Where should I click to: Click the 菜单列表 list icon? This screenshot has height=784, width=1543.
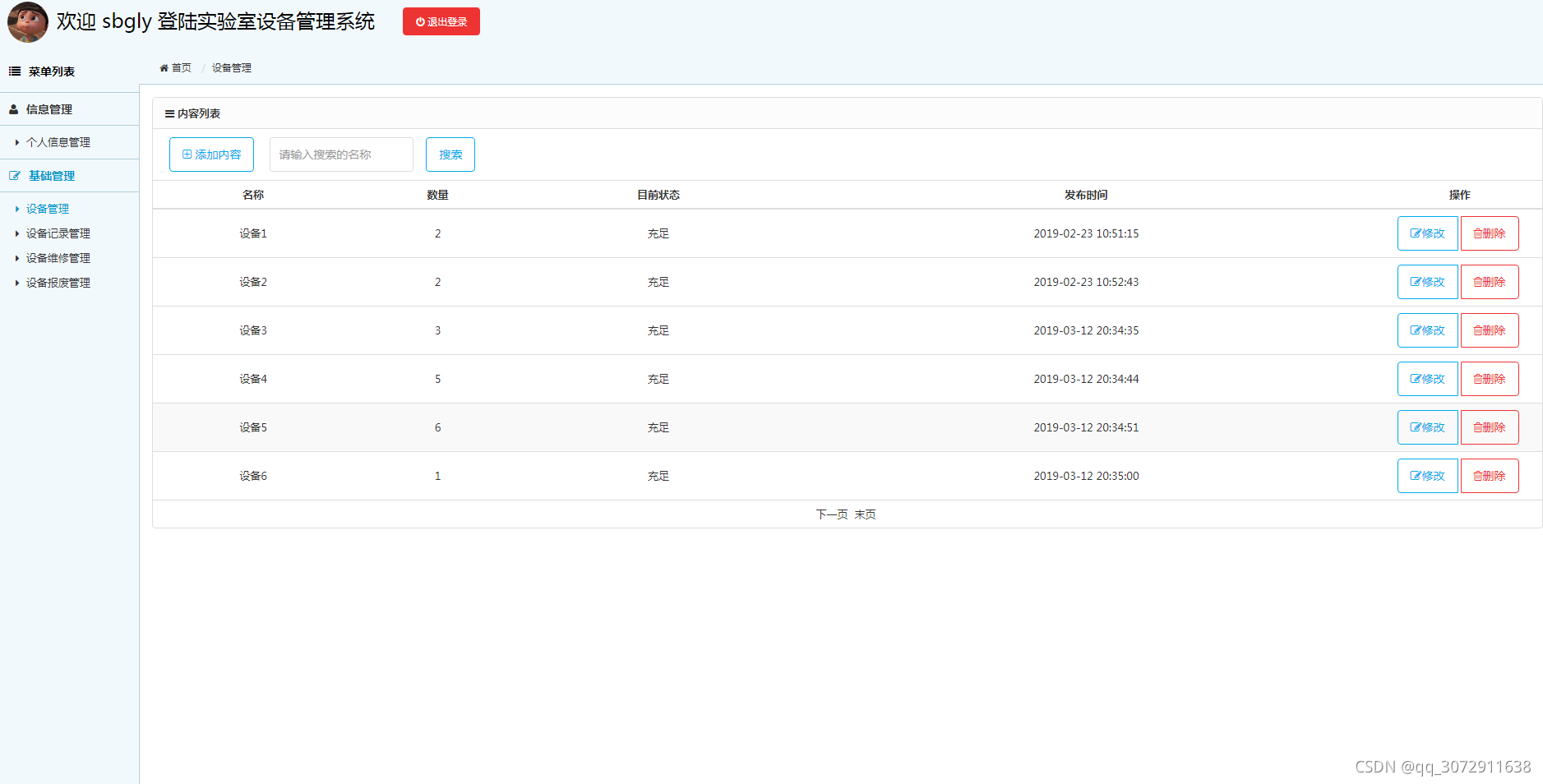[15, 71]
